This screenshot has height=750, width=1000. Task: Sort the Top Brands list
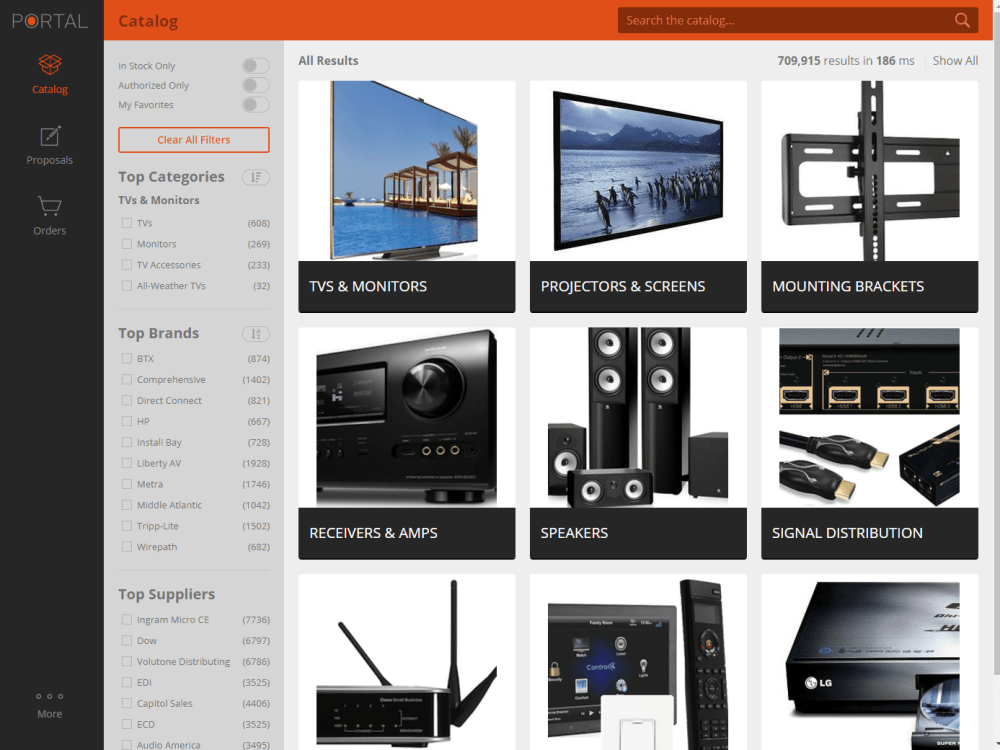256,334
